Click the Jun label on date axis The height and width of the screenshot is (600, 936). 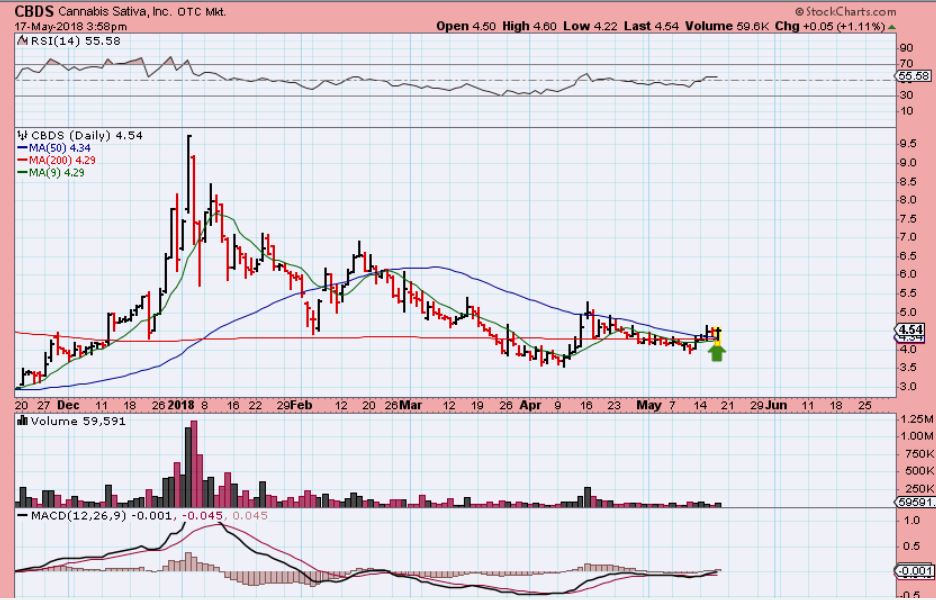(775, 405)
